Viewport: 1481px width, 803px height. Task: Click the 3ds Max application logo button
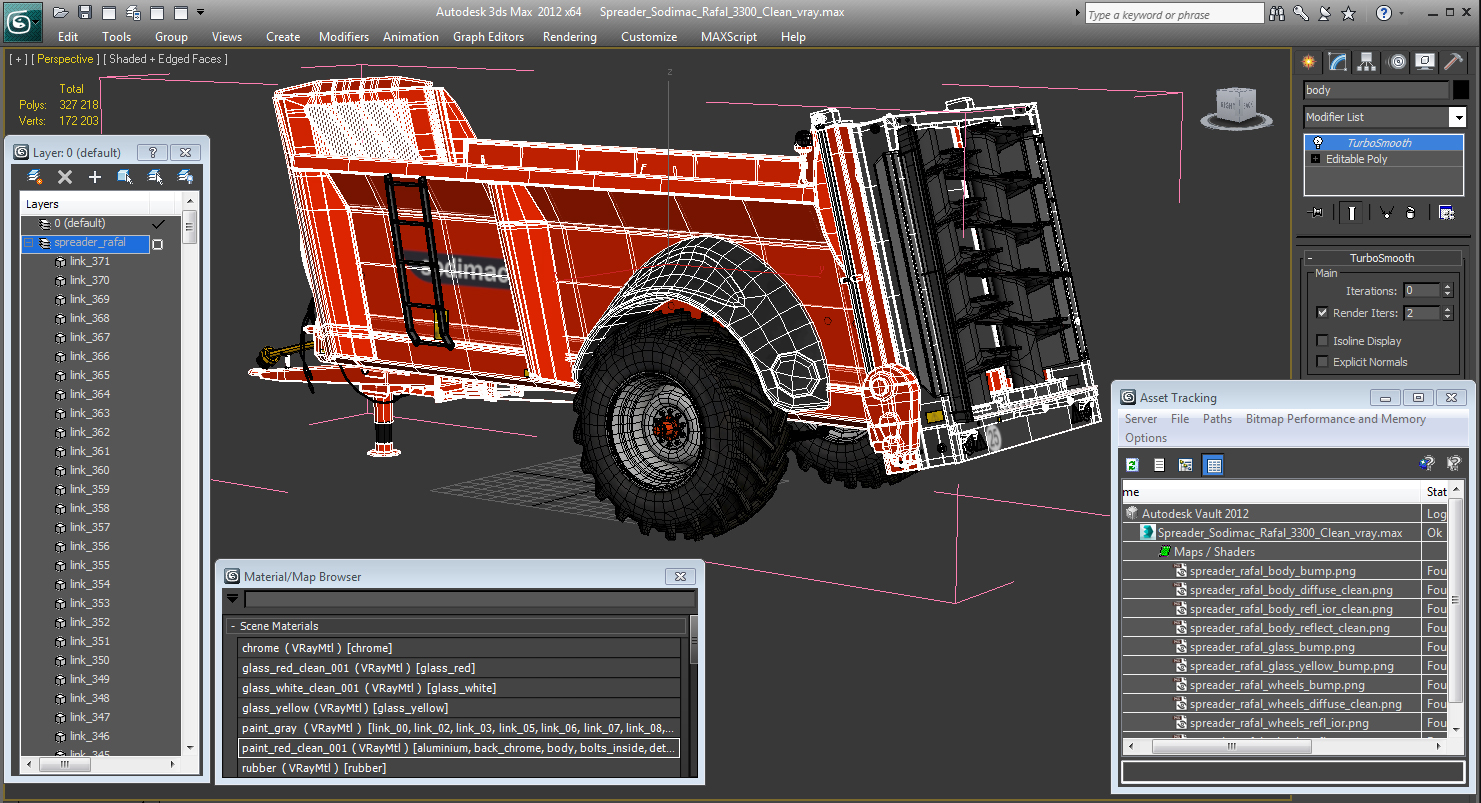(21, 20)
